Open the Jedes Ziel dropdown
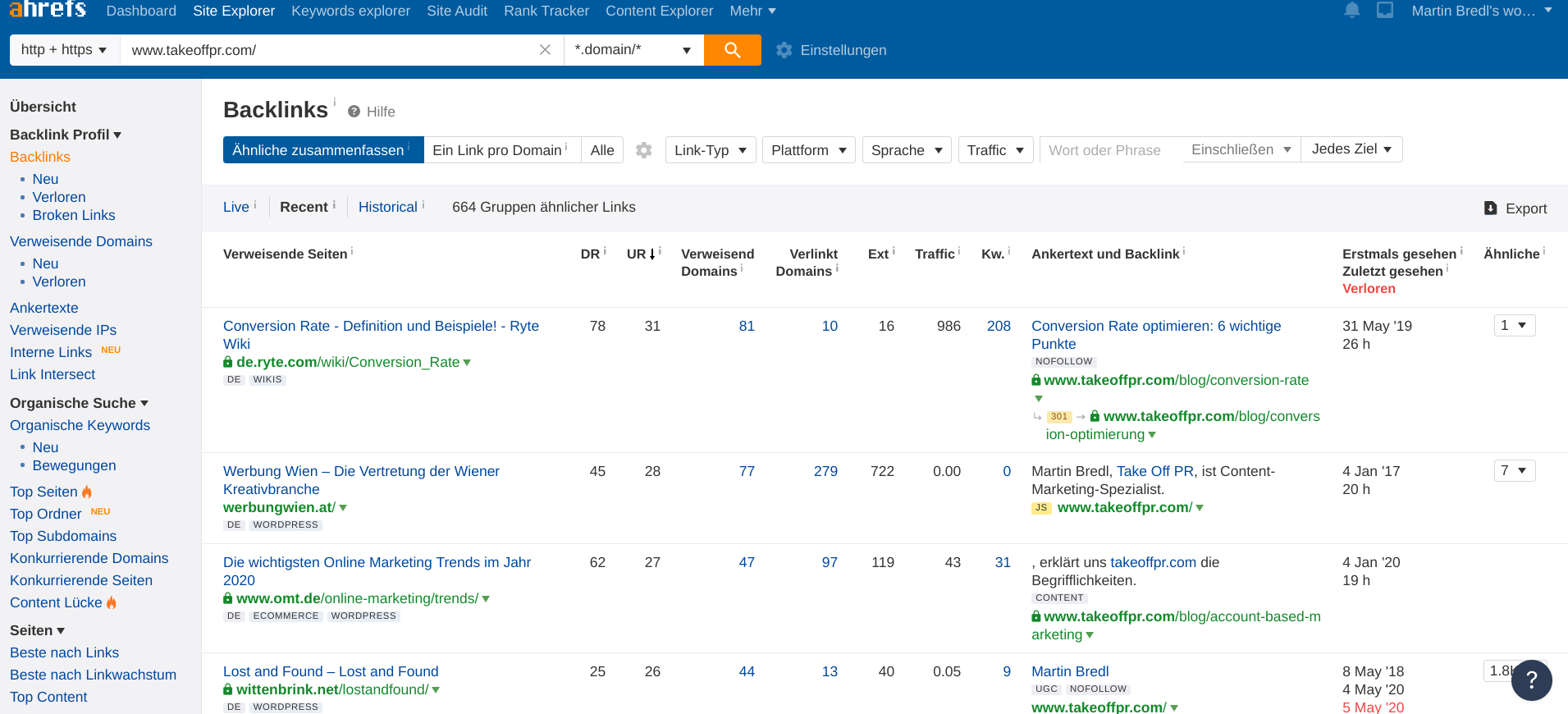This screenshot has width=1568, height=714. 1351,149
